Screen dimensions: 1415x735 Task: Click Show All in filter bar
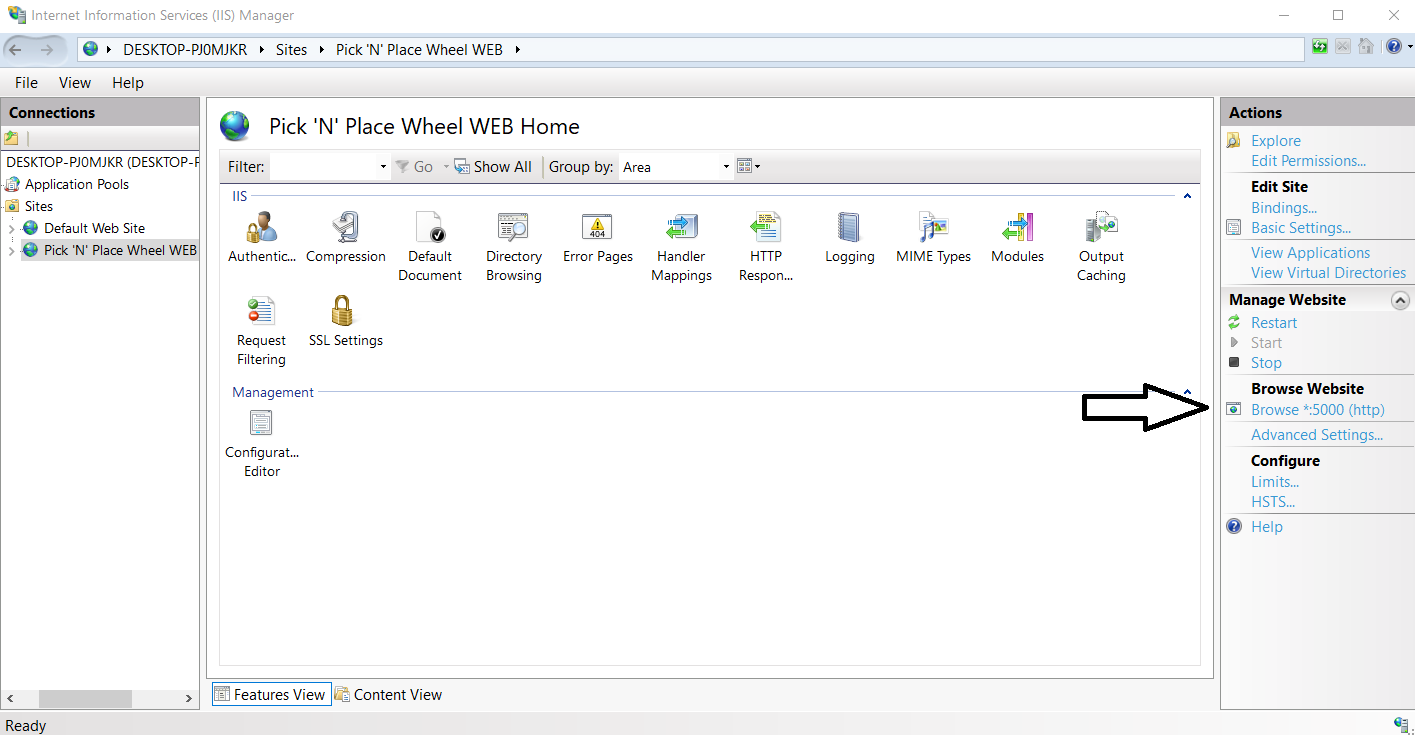coord(493,167)
